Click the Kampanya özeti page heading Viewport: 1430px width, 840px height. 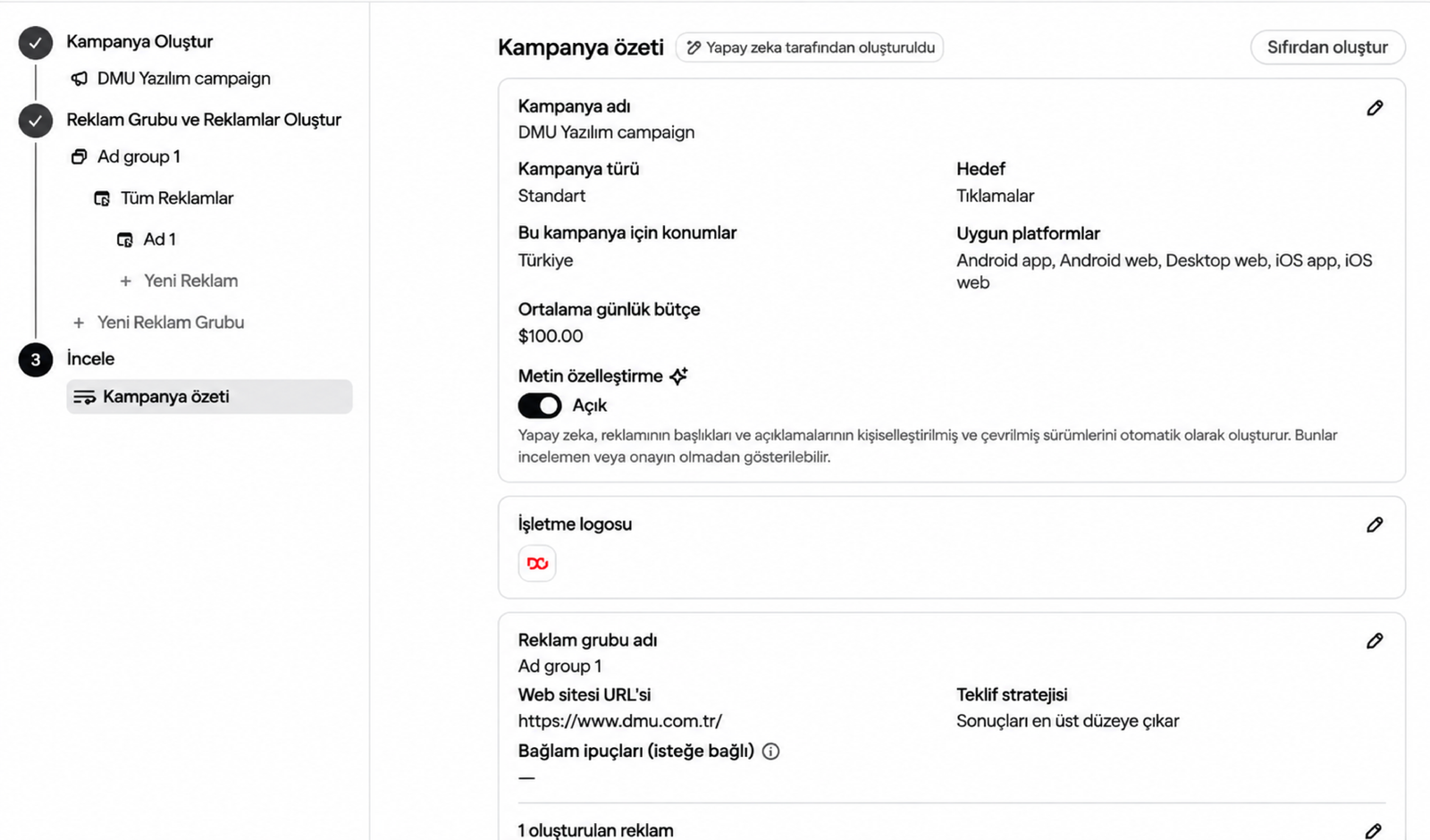coord(580,47)
